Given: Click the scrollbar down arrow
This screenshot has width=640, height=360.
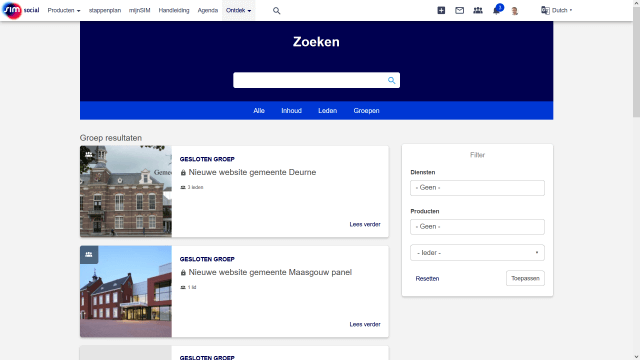Looking at the screenshot, I should coord(636,357).
